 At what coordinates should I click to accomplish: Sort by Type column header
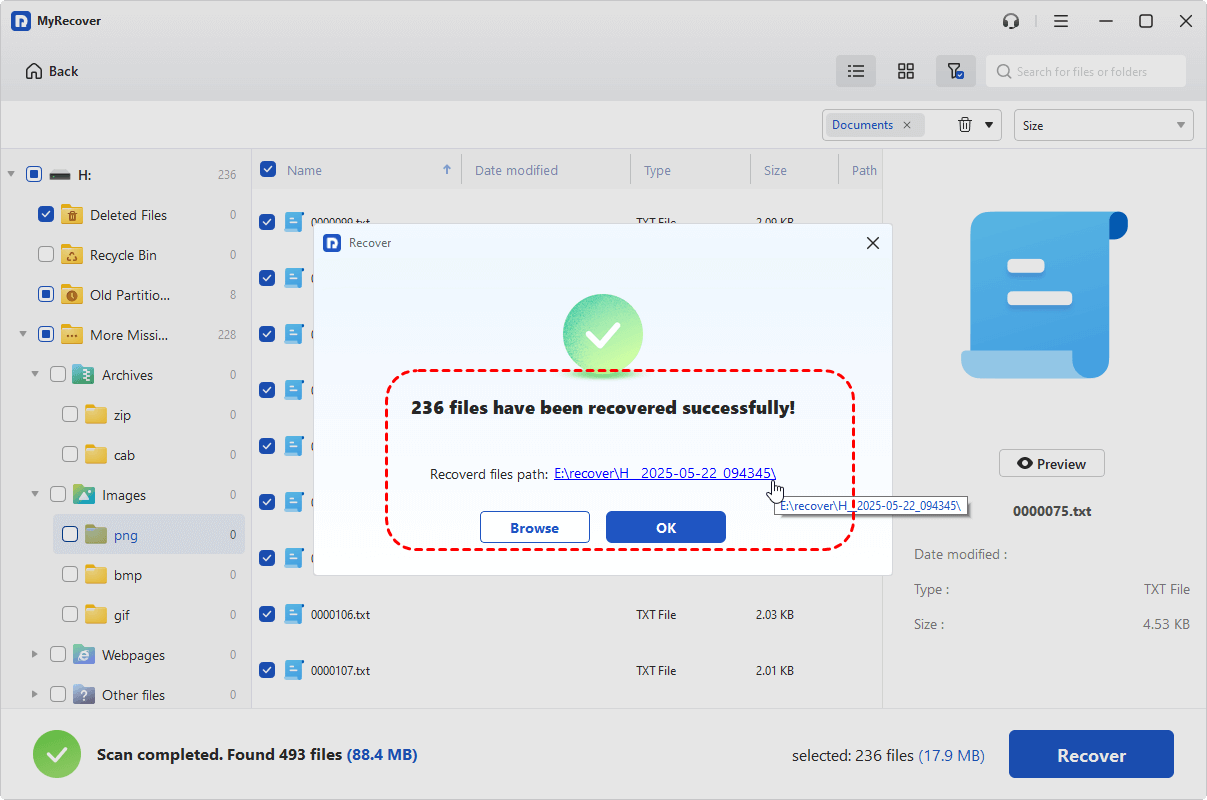657,170
